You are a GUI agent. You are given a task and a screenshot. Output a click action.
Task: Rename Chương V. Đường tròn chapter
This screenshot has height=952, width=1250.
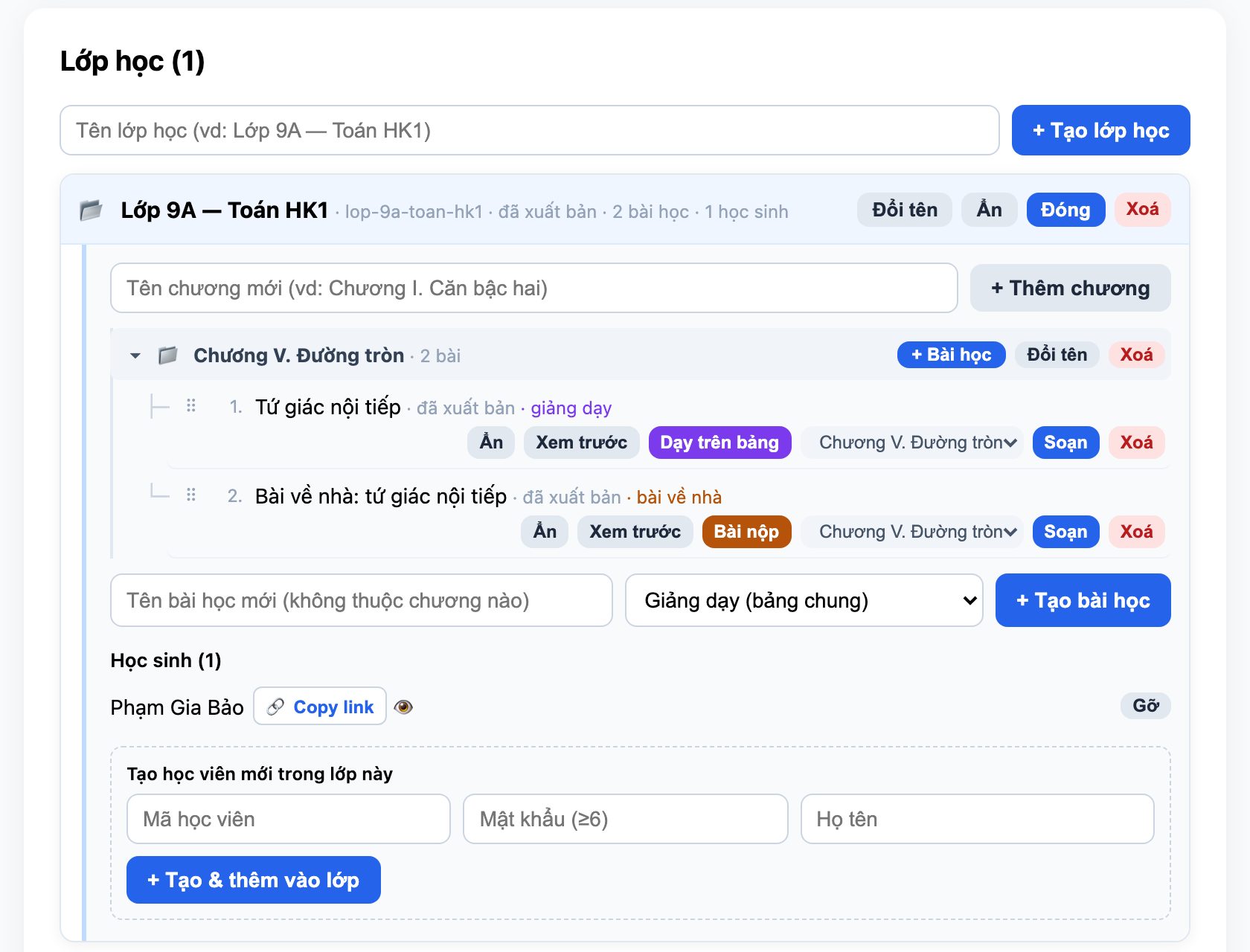pyautogui.click(x=1057, y=355)
